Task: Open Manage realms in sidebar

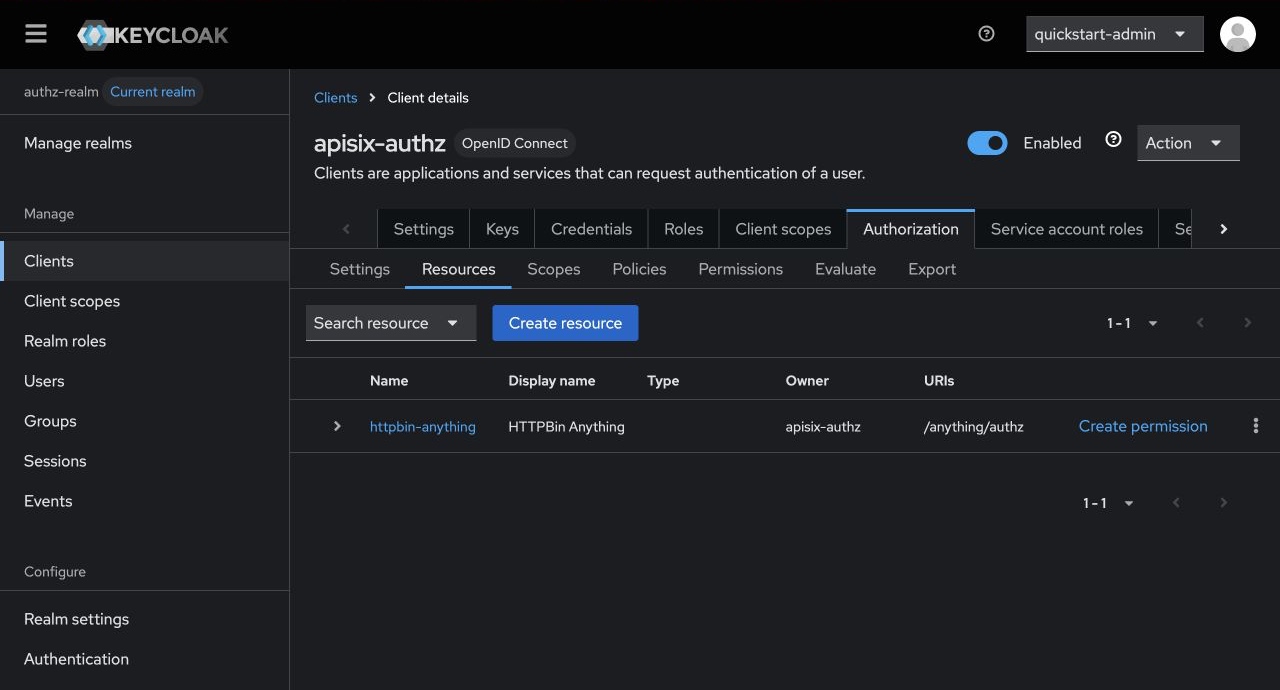Action: 144,143
